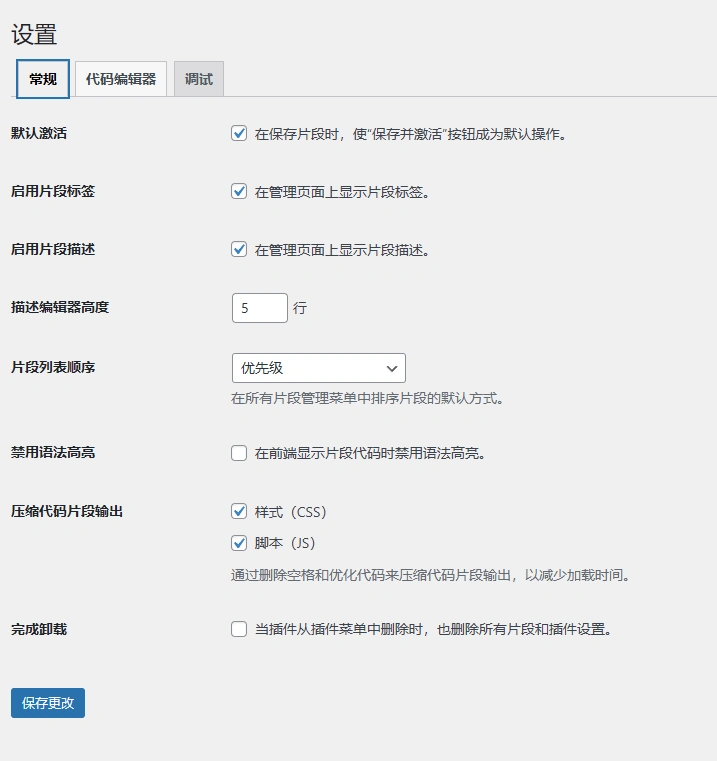This screenshot has height=761, width=717.
Task: Toggle the 默认激活 checkbox
Action: point(239,133)
